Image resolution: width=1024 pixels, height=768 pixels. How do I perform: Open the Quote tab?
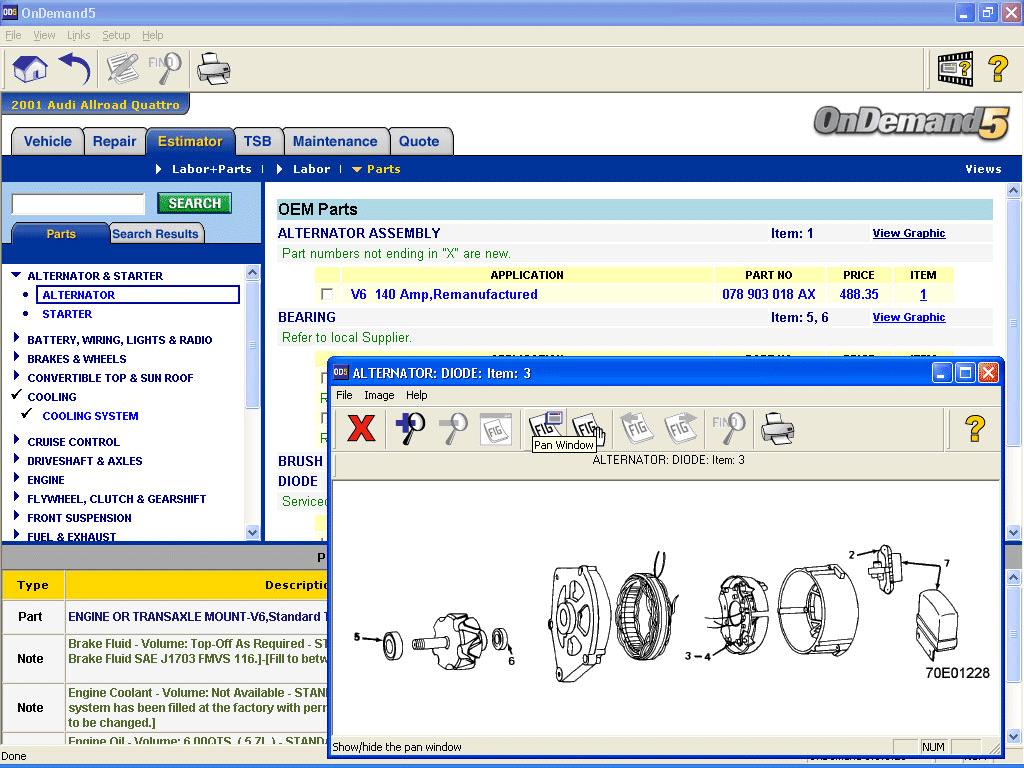pos(419,142)
